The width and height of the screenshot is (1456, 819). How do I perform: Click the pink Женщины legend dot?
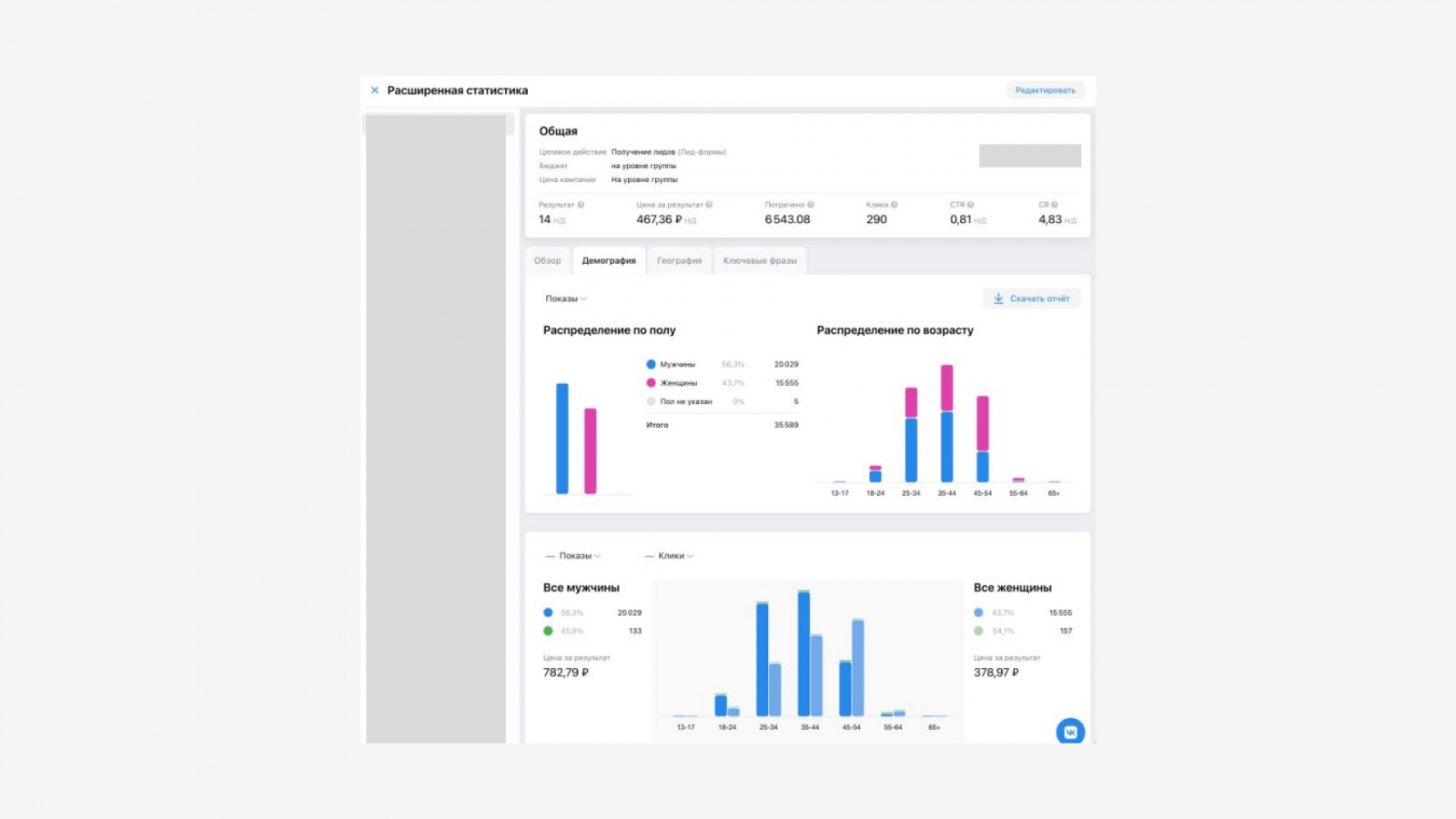tap(651, 383)
